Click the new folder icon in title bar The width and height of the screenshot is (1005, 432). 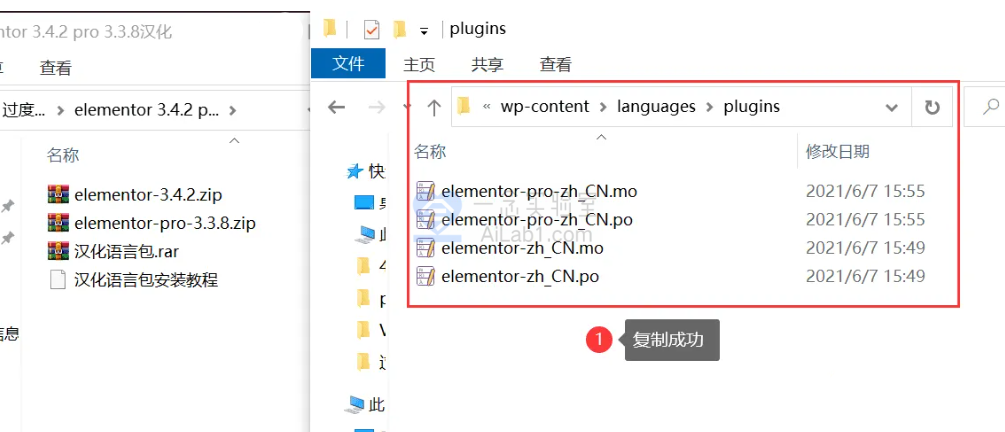[x=400, y=29]
